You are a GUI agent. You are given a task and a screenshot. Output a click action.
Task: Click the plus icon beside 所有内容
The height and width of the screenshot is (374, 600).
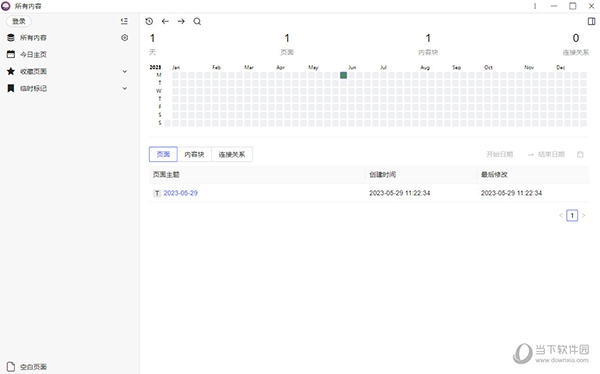(x=124, y=38)
